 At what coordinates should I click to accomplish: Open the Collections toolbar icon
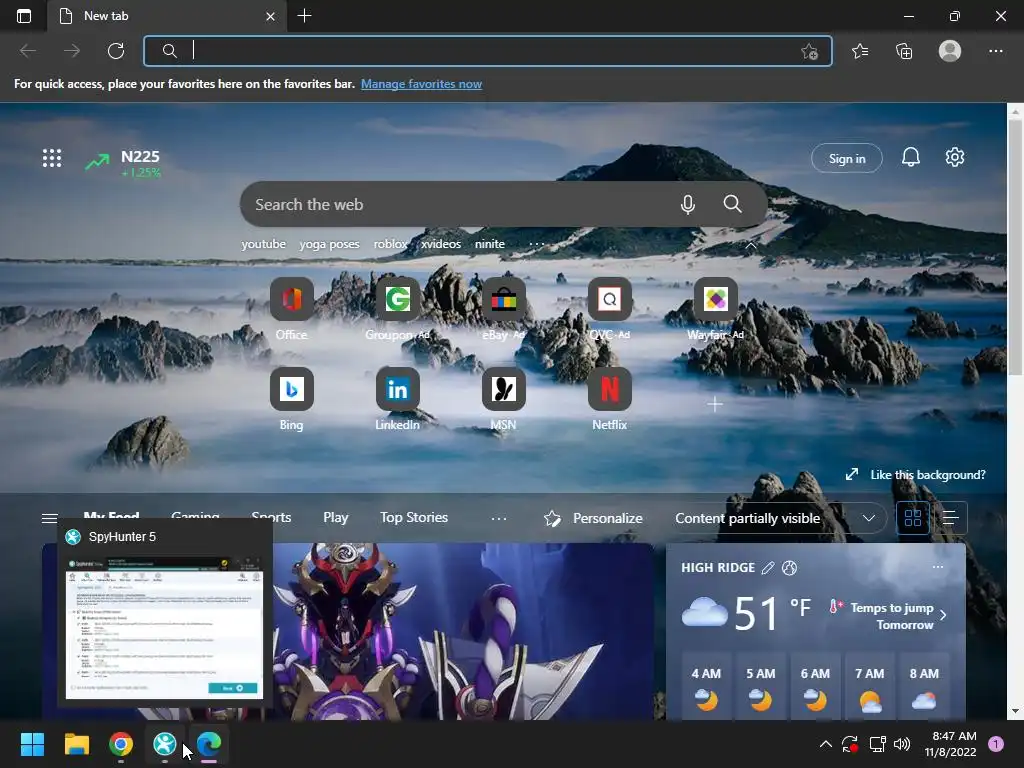coord(904,51)
